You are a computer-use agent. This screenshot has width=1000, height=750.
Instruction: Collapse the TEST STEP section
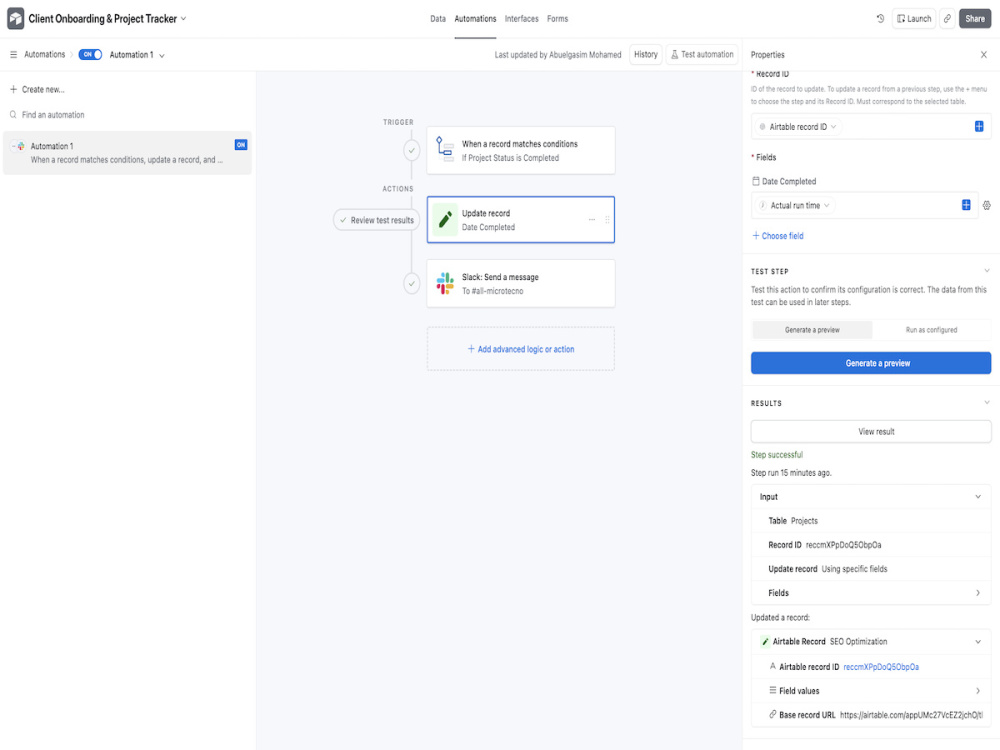987,271
